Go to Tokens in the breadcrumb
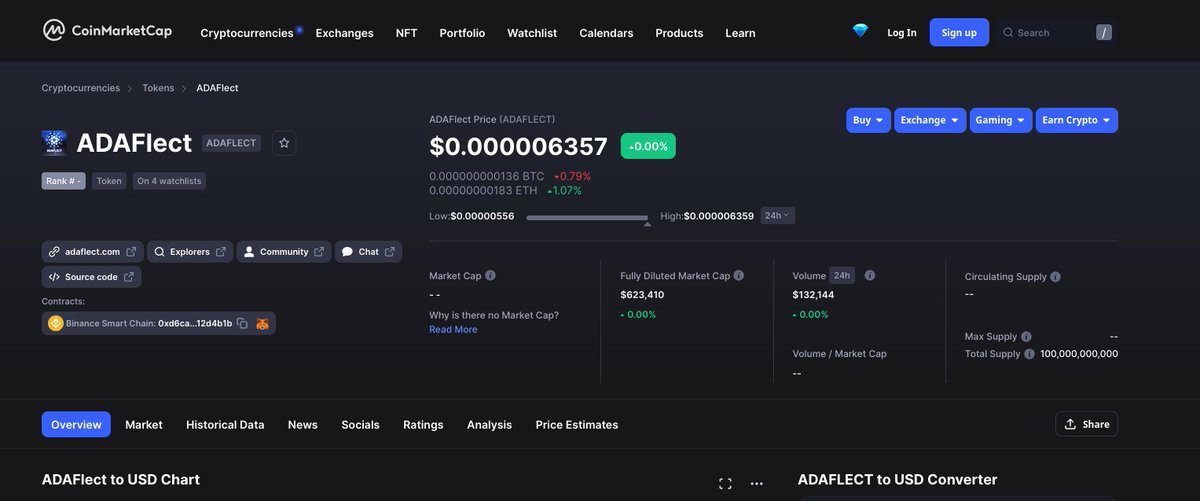The image size is (1200, 501). coord(158,88)
